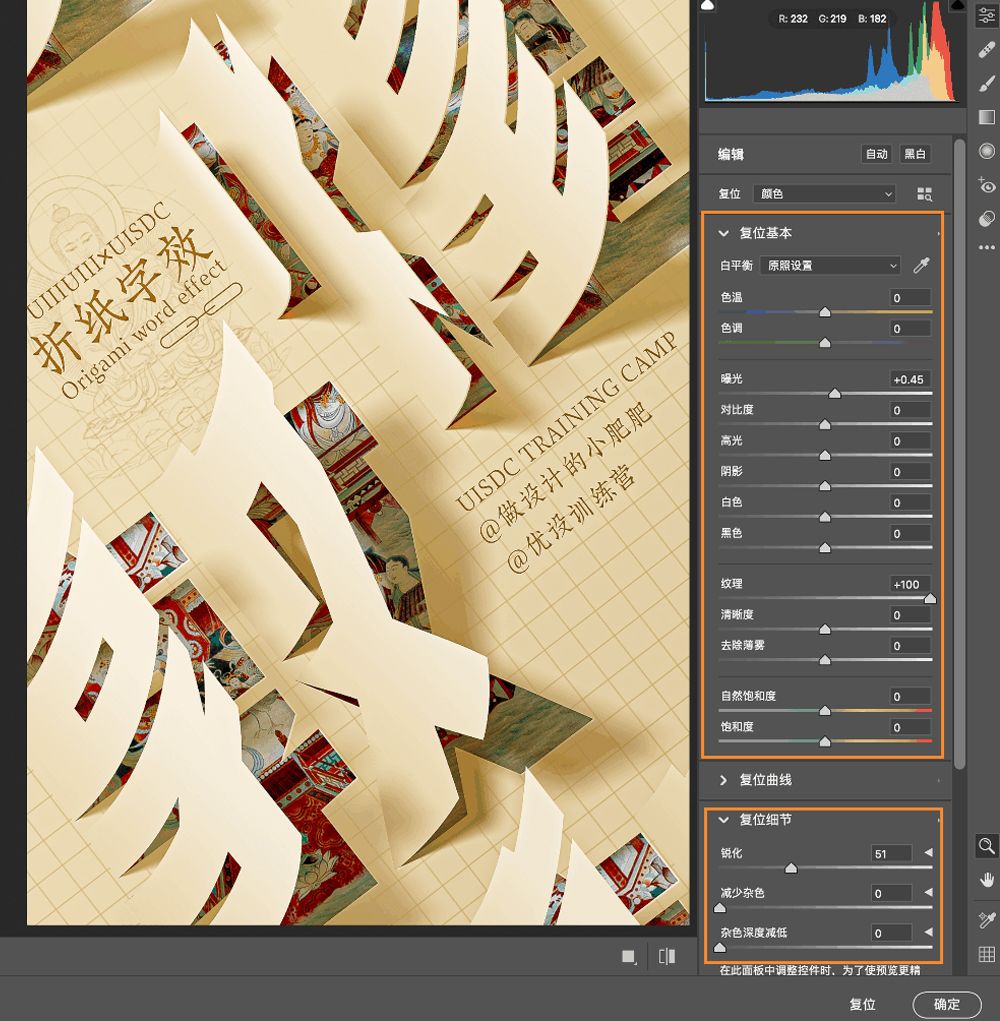Click the 锐化 slider handle

coord(791,868)
